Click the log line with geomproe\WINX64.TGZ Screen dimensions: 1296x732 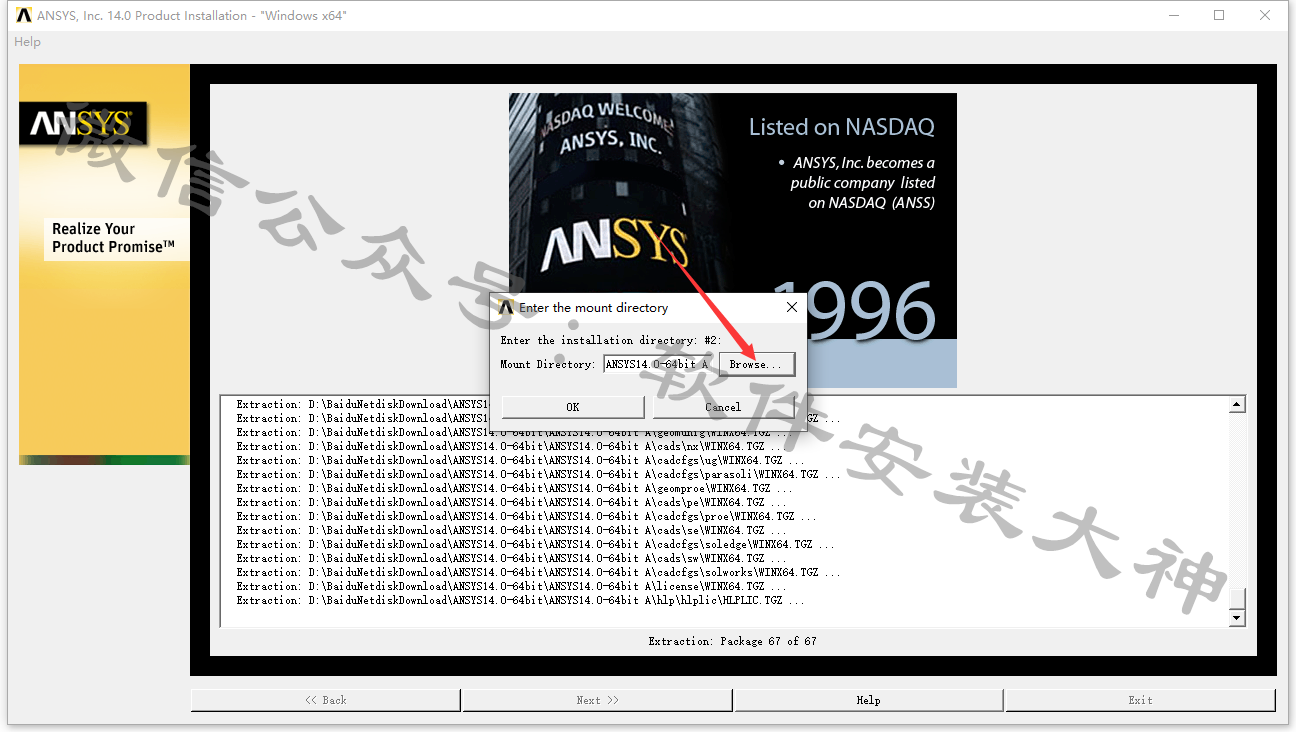(514, 489)
